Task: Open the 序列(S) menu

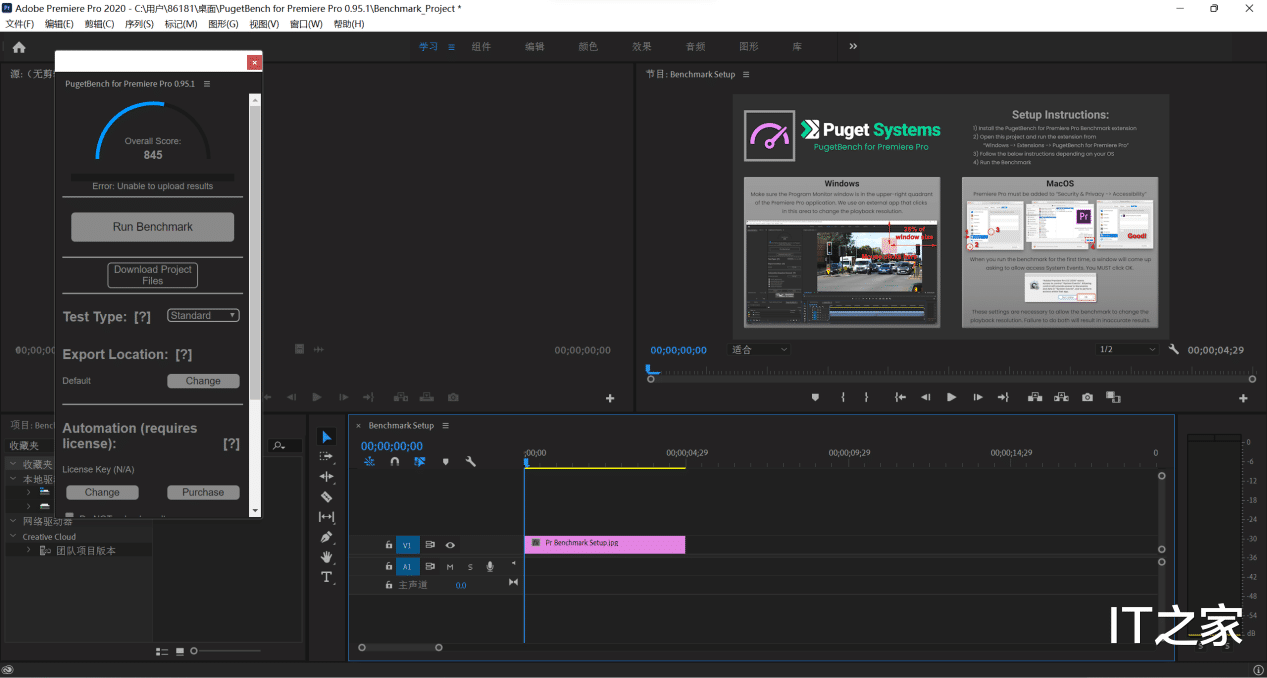Action: [139, 24]
